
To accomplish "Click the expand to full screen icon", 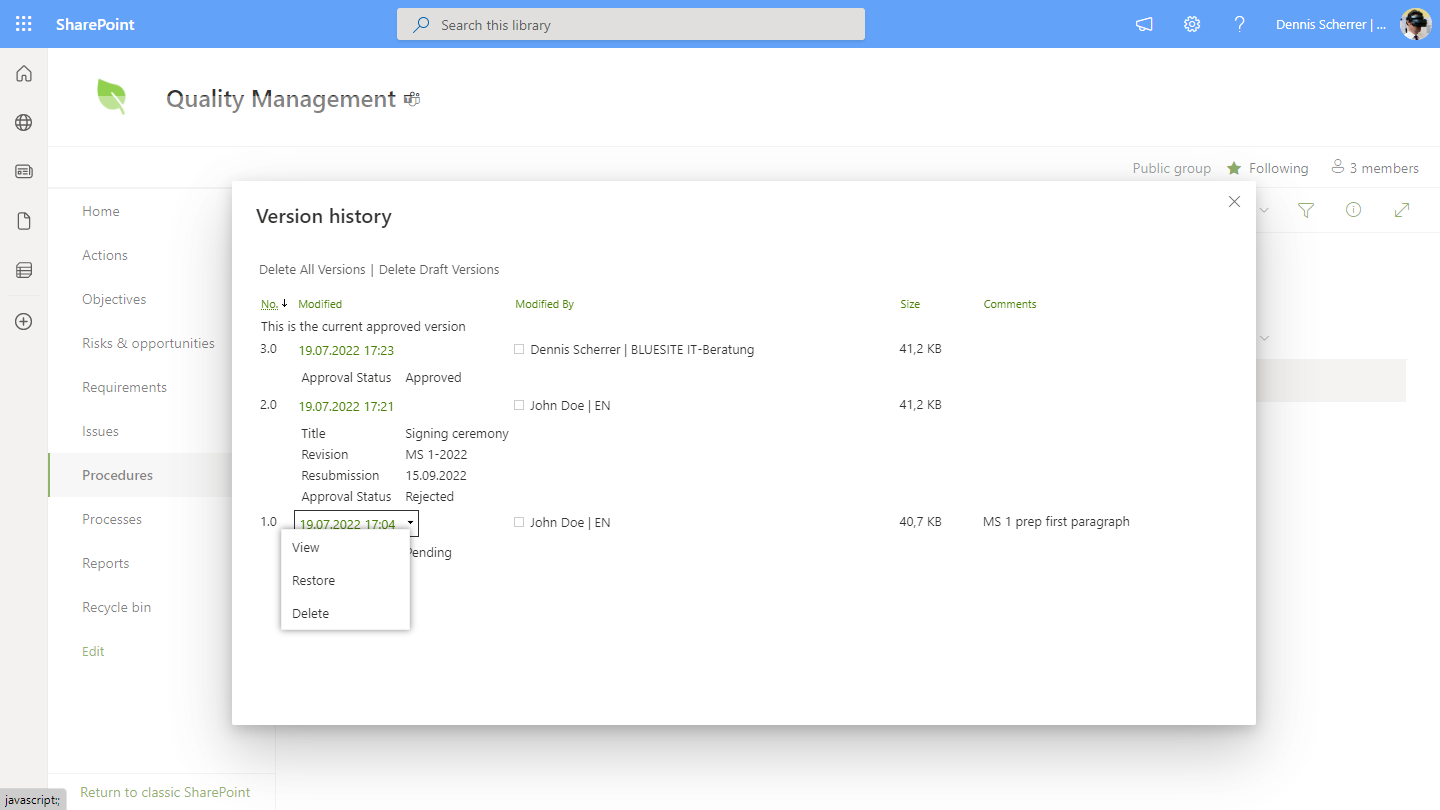I will click(x=1402, y=210).
